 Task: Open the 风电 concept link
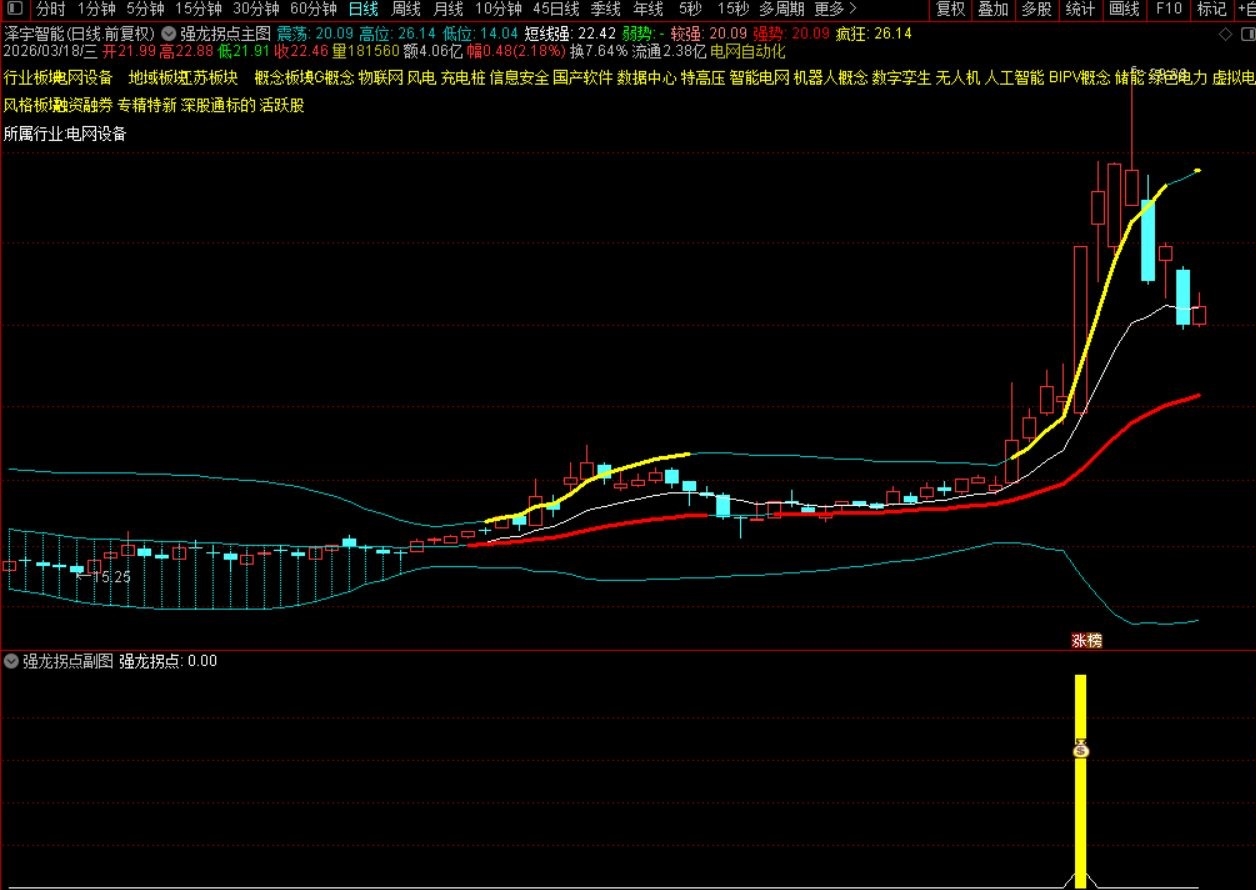(x=422, y=78)
